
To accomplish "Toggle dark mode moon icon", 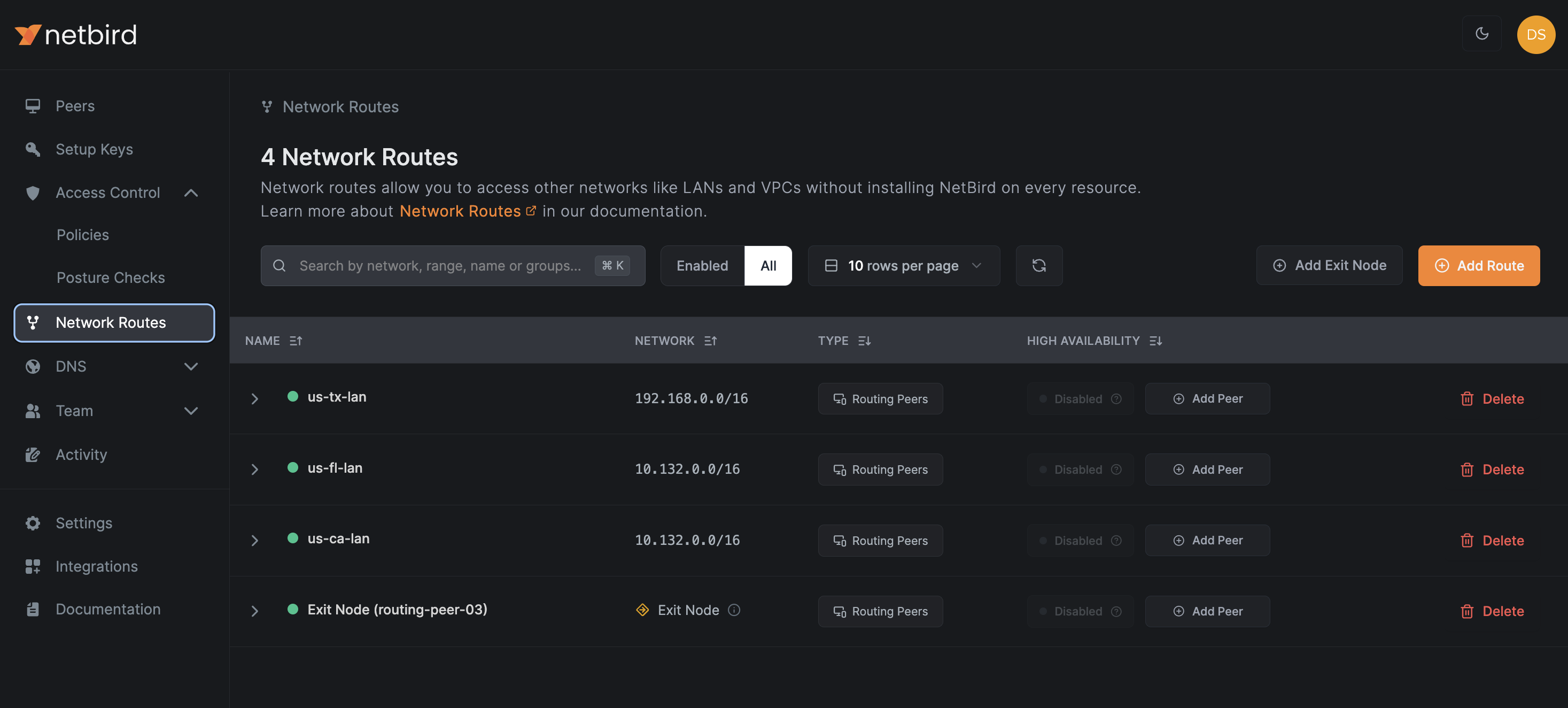I will click(1481, 34).
